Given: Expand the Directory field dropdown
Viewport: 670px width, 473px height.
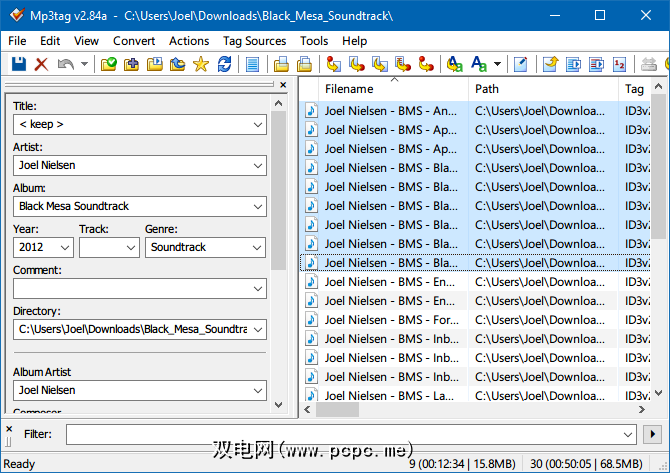Looking at the screenshot, I should point(258,330).
